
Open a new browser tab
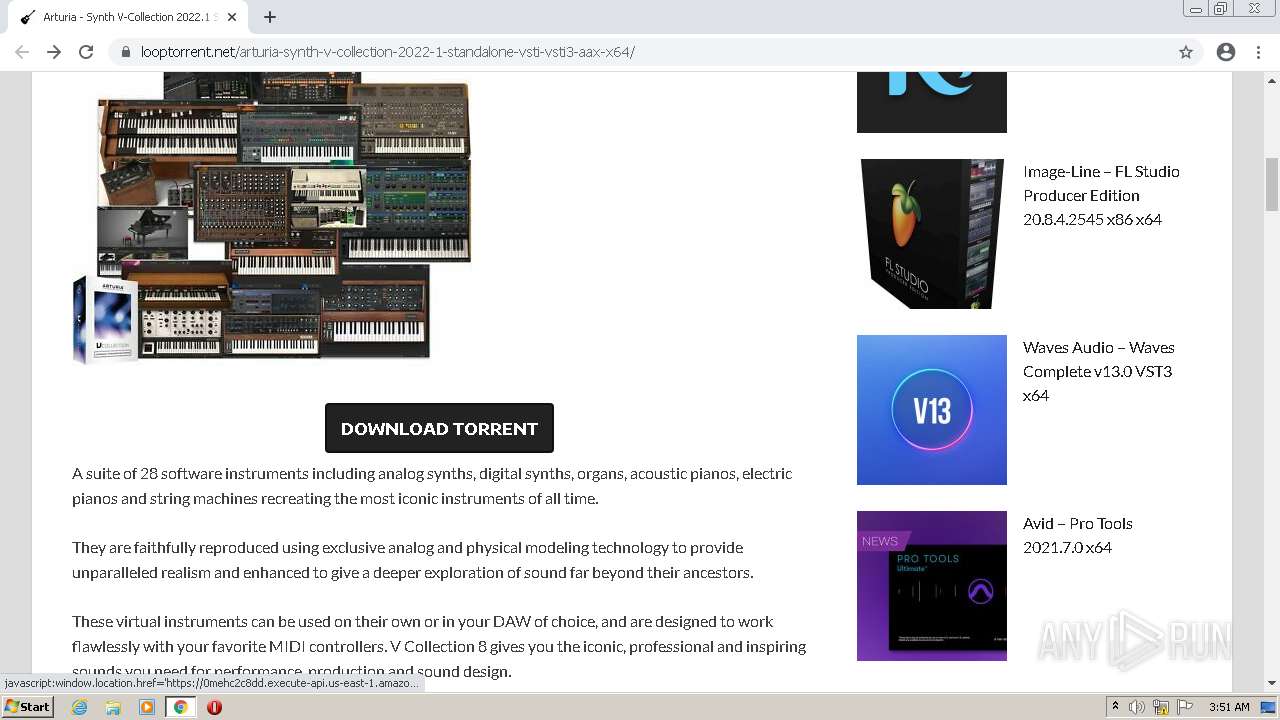[x=270, y=17]
